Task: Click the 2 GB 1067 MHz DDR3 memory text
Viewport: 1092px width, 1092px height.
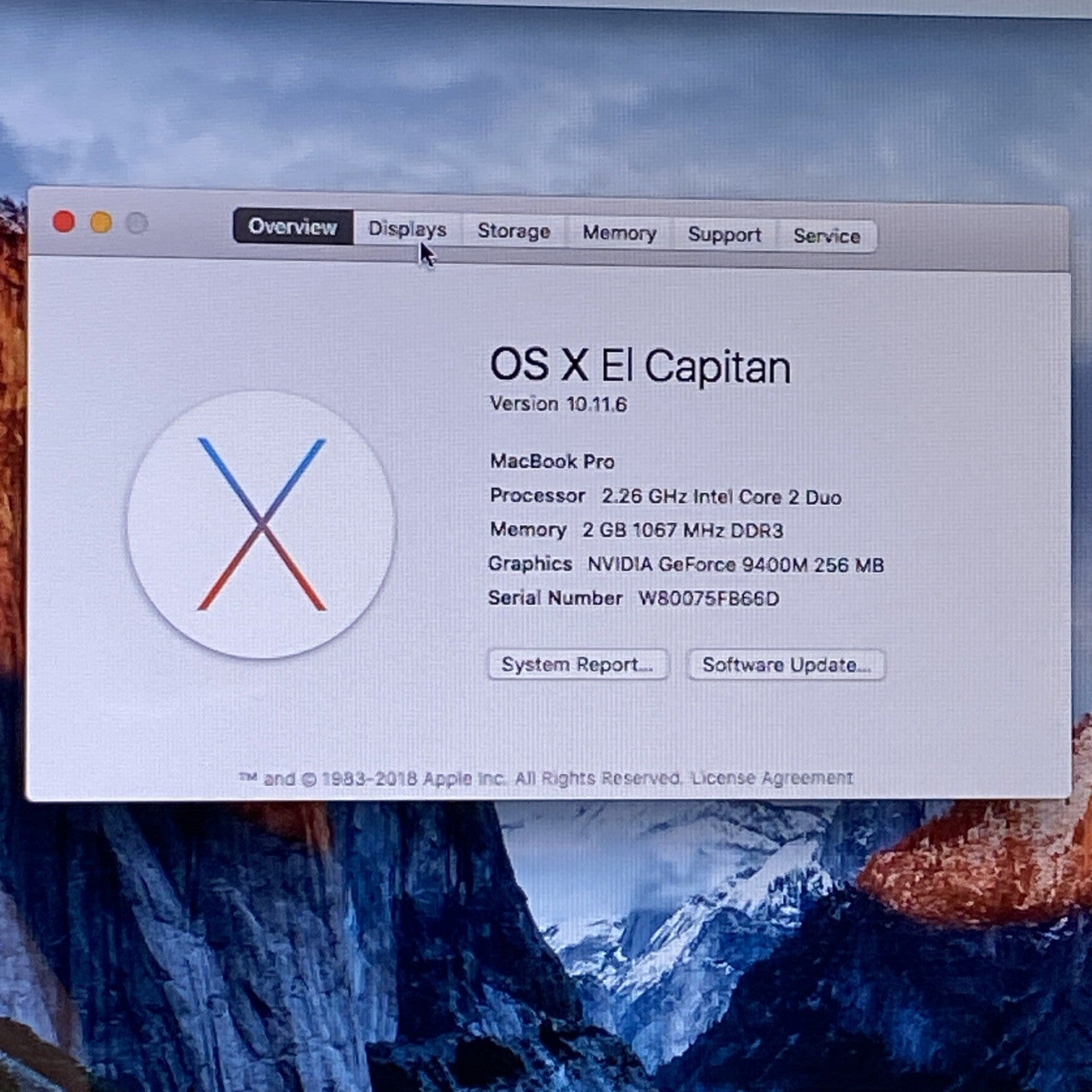Action: click(x=682, y=530)
